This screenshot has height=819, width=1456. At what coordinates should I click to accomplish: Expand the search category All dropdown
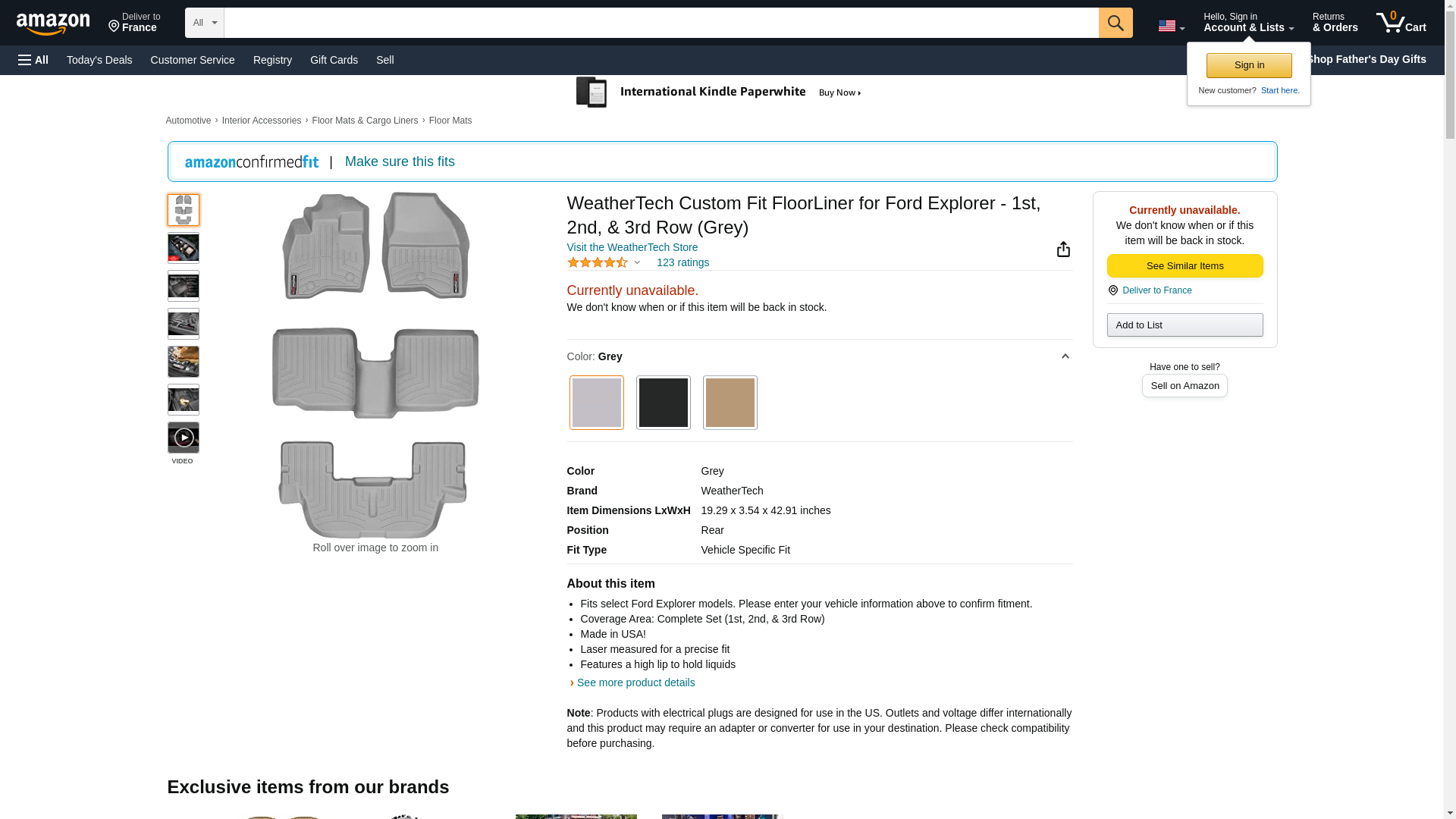click(204, 23)
